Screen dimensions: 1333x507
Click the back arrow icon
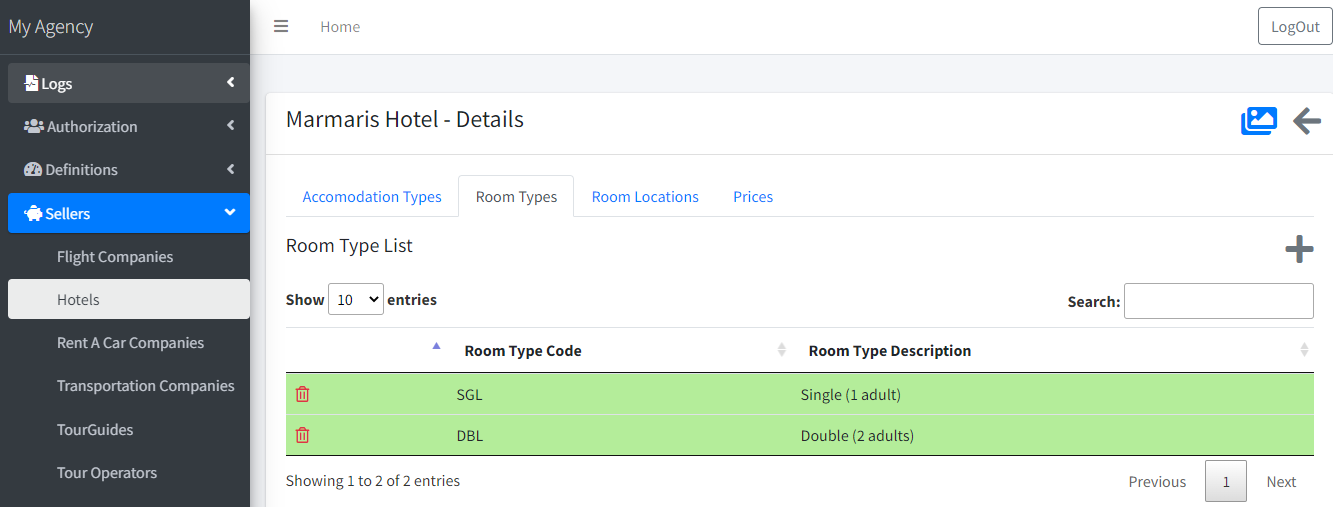point(1306,121)
